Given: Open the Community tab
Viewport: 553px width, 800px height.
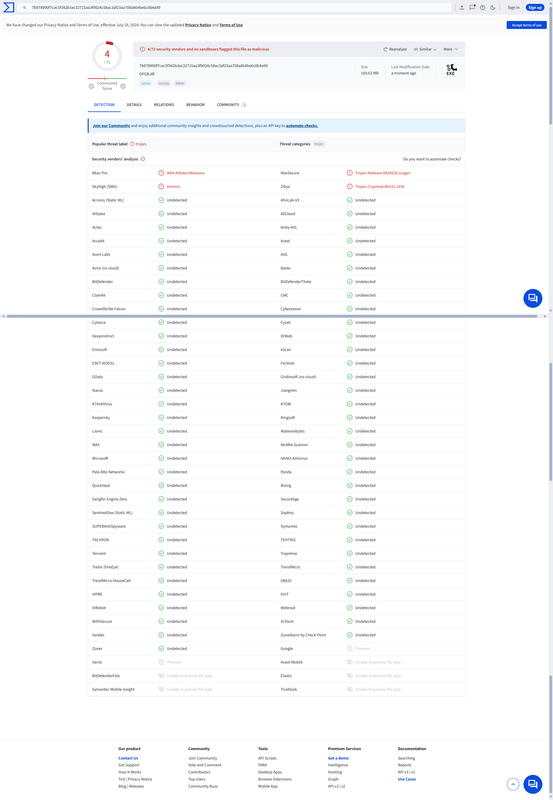Looking at the screenshot, I should tap(232, 105).
